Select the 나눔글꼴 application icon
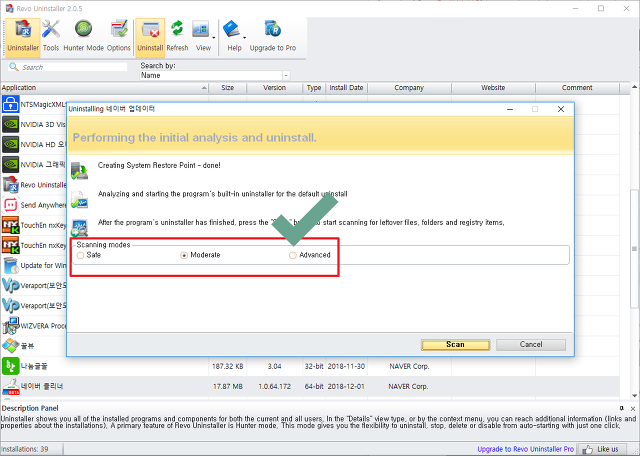Viewport: 640px width, 456px height. tap(10, 366)
